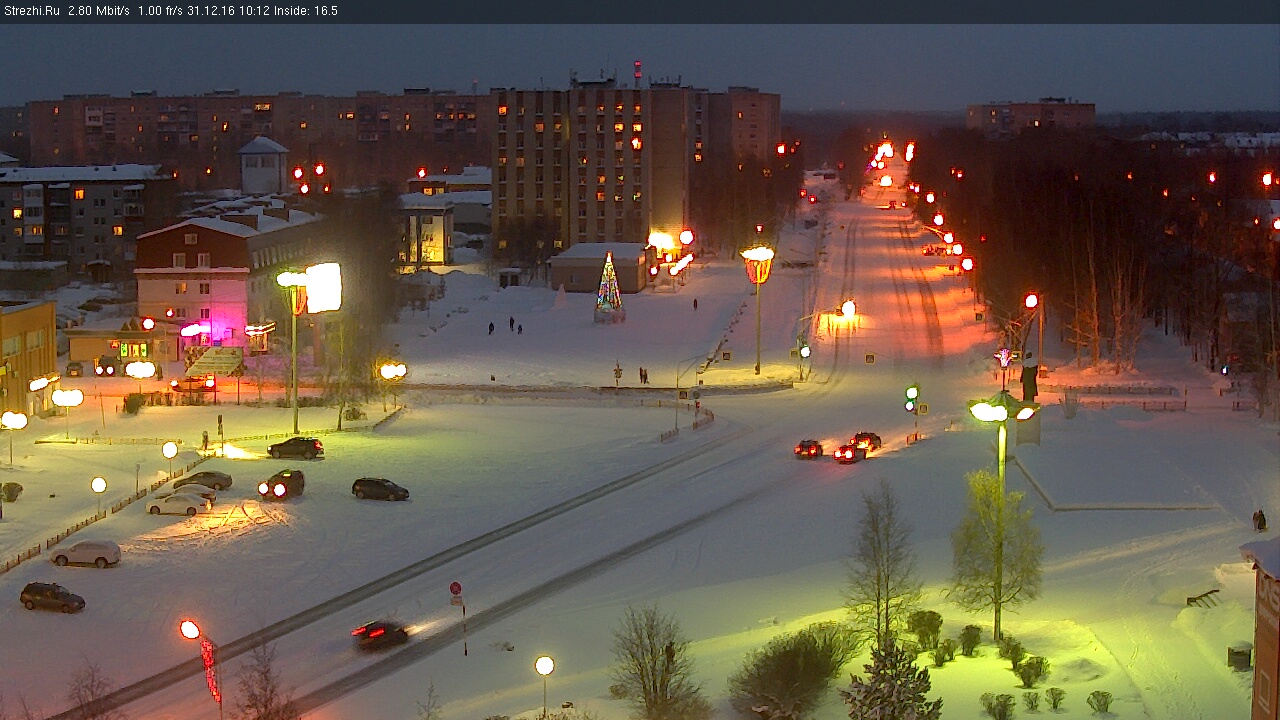Select the 2.80 Mbit/s bitrate readout
This screenshot has height=720, width=1280.
99,11
